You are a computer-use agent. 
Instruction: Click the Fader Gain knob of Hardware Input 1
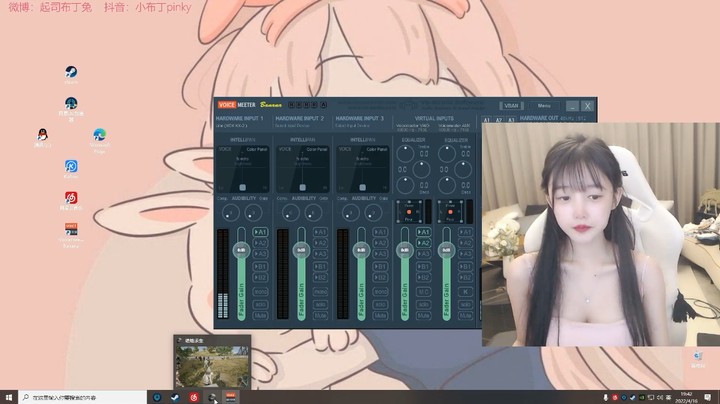coord(241,250)
